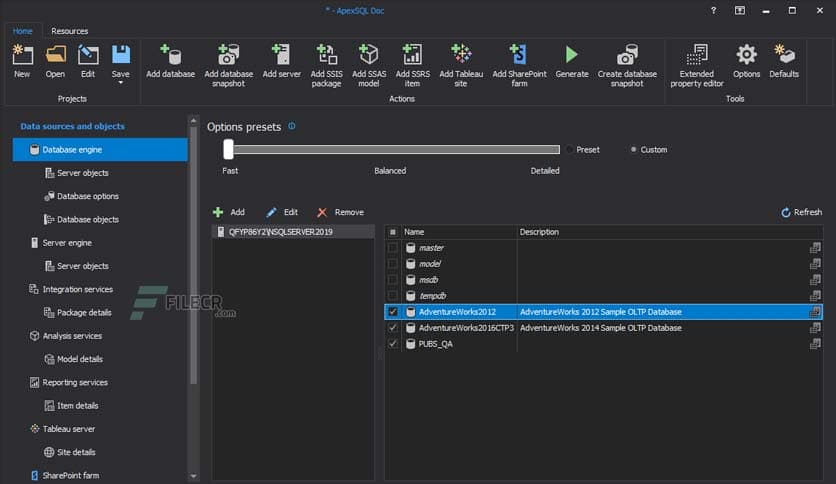
Task: Click the green Add server button
Action: click(229, 212)
